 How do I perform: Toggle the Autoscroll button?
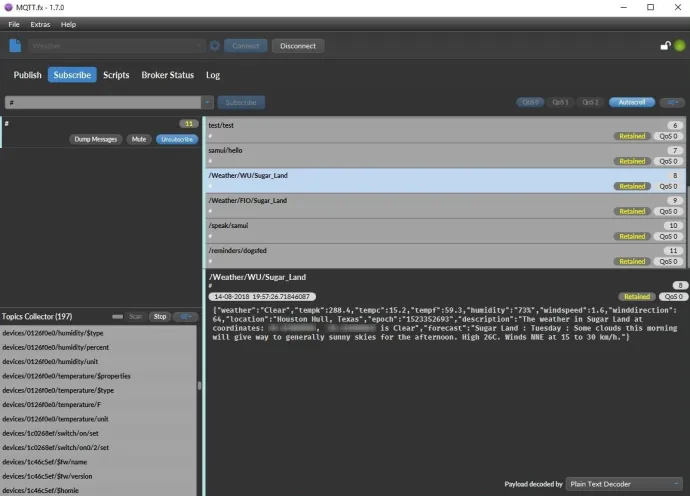(632, 103)
